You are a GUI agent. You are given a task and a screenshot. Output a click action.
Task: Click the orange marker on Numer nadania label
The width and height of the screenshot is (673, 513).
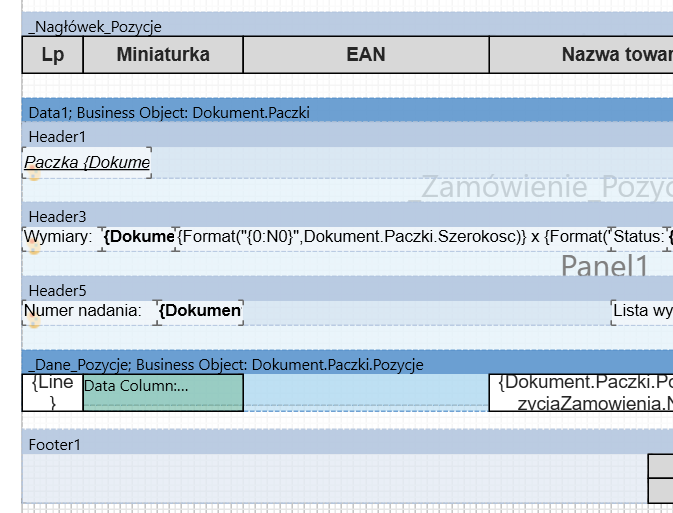click(33, 321)
